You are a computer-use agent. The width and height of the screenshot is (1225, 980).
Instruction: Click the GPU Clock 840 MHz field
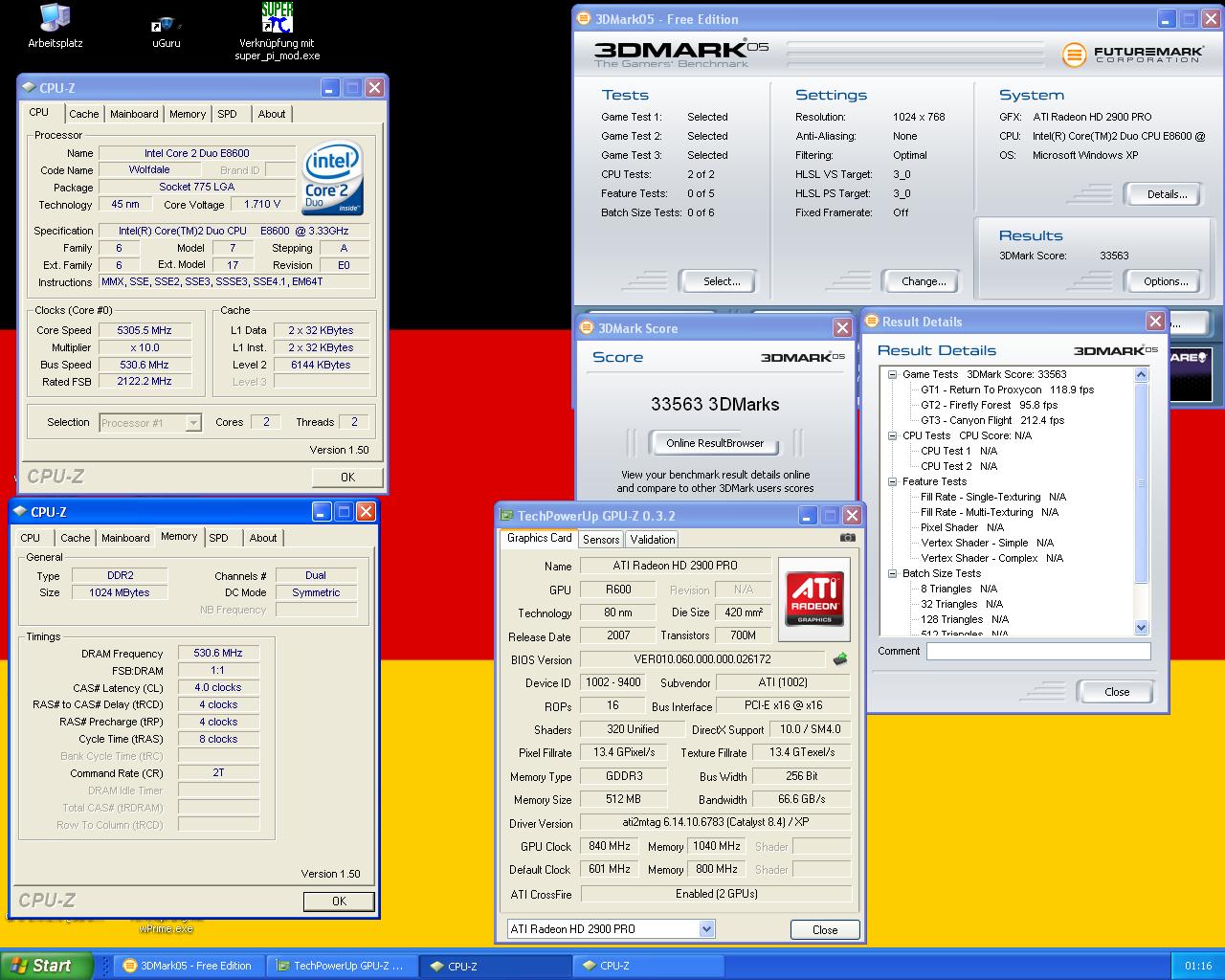[609, 846]
